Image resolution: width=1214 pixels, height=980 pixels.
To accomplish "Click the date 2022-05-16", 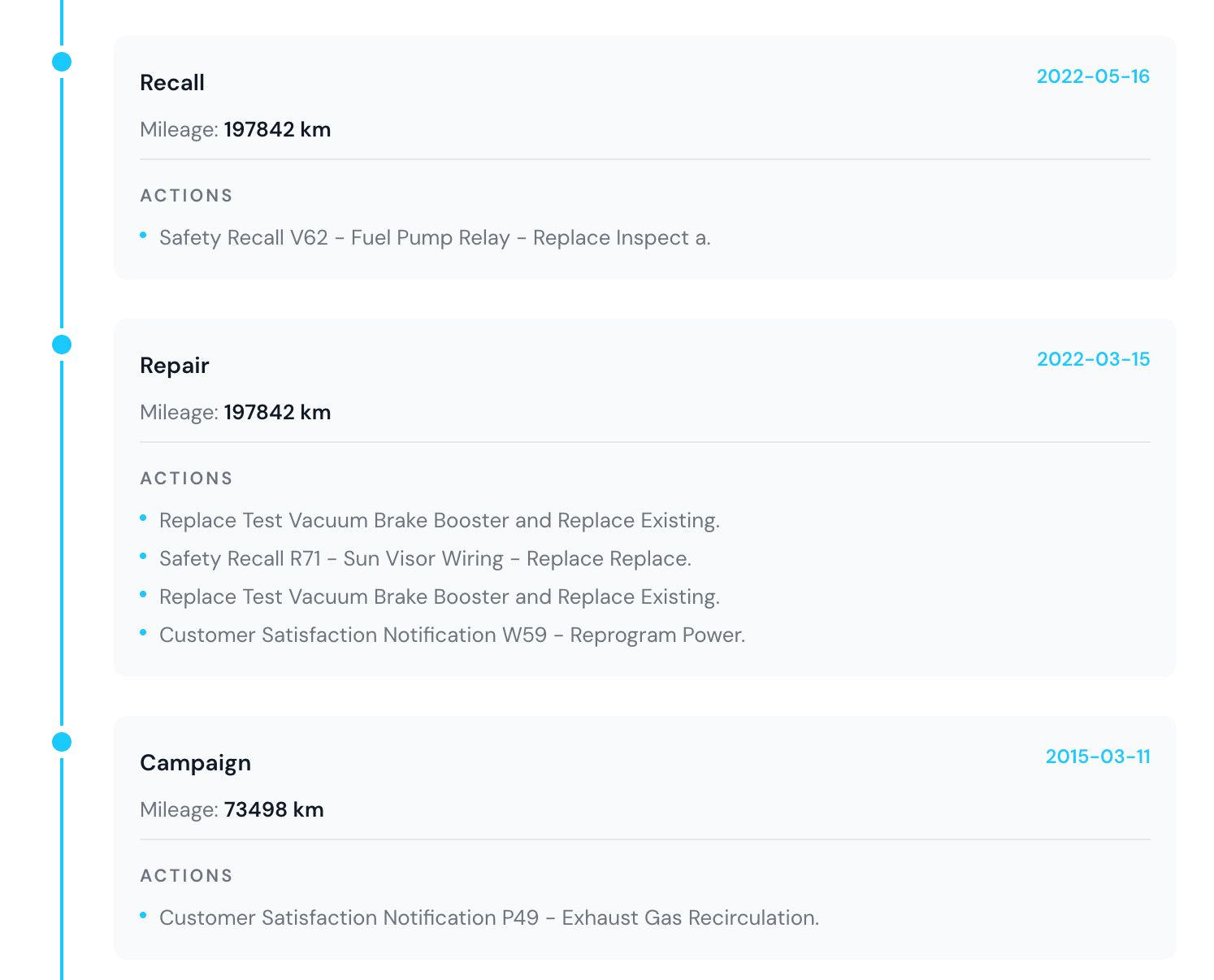I will [1093, 76].
